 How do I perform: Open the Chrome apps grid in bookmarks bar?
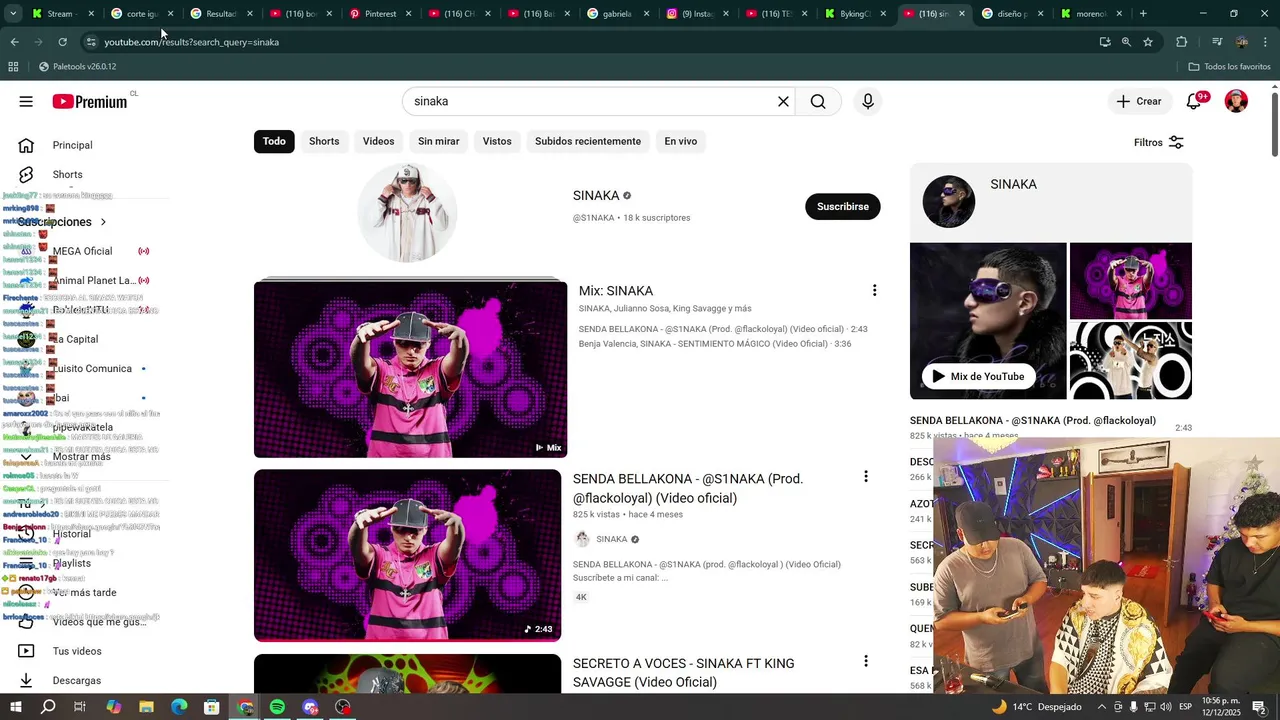coord(13,67)
